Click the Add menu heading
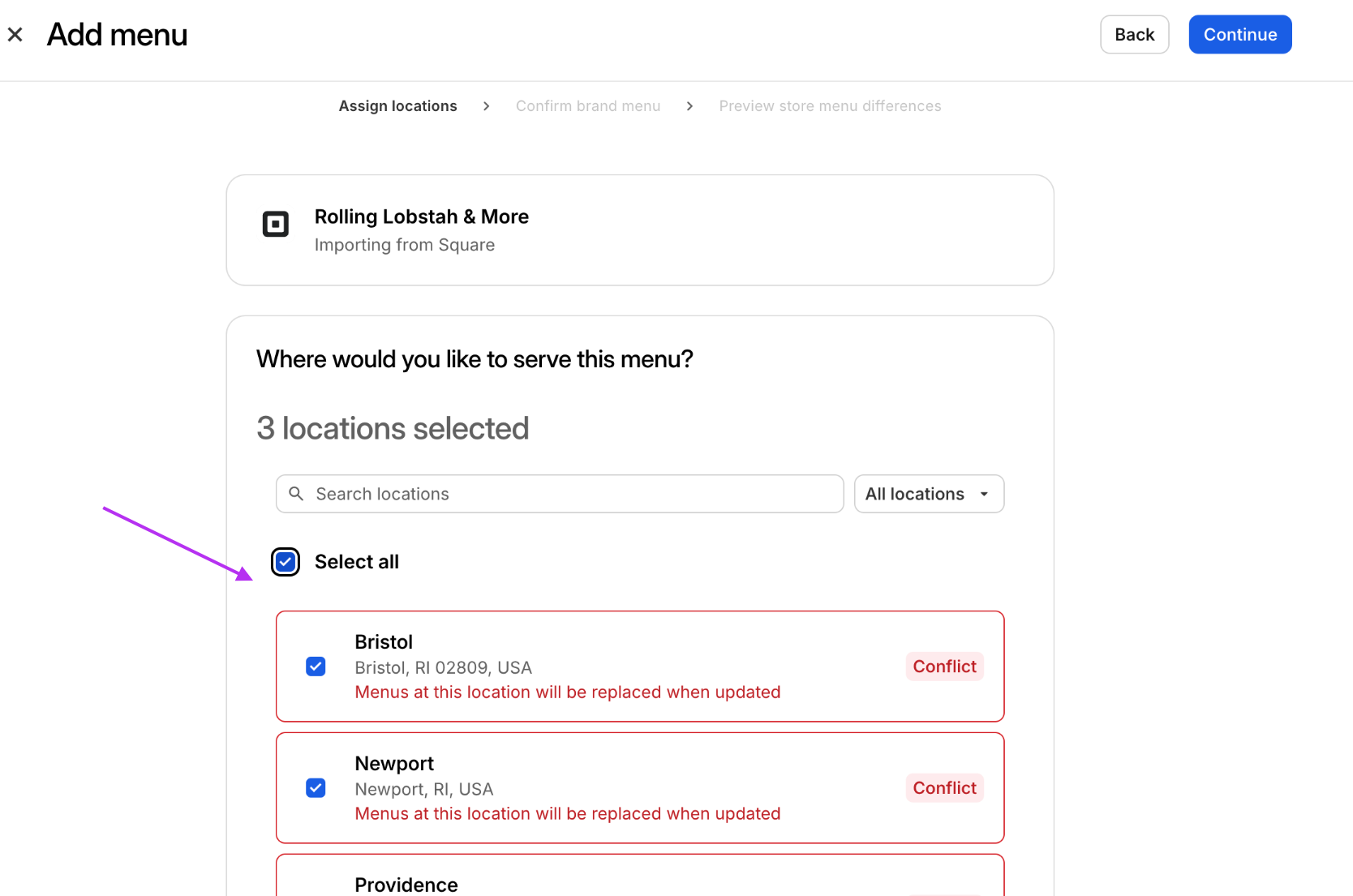 tap(117, 35)
